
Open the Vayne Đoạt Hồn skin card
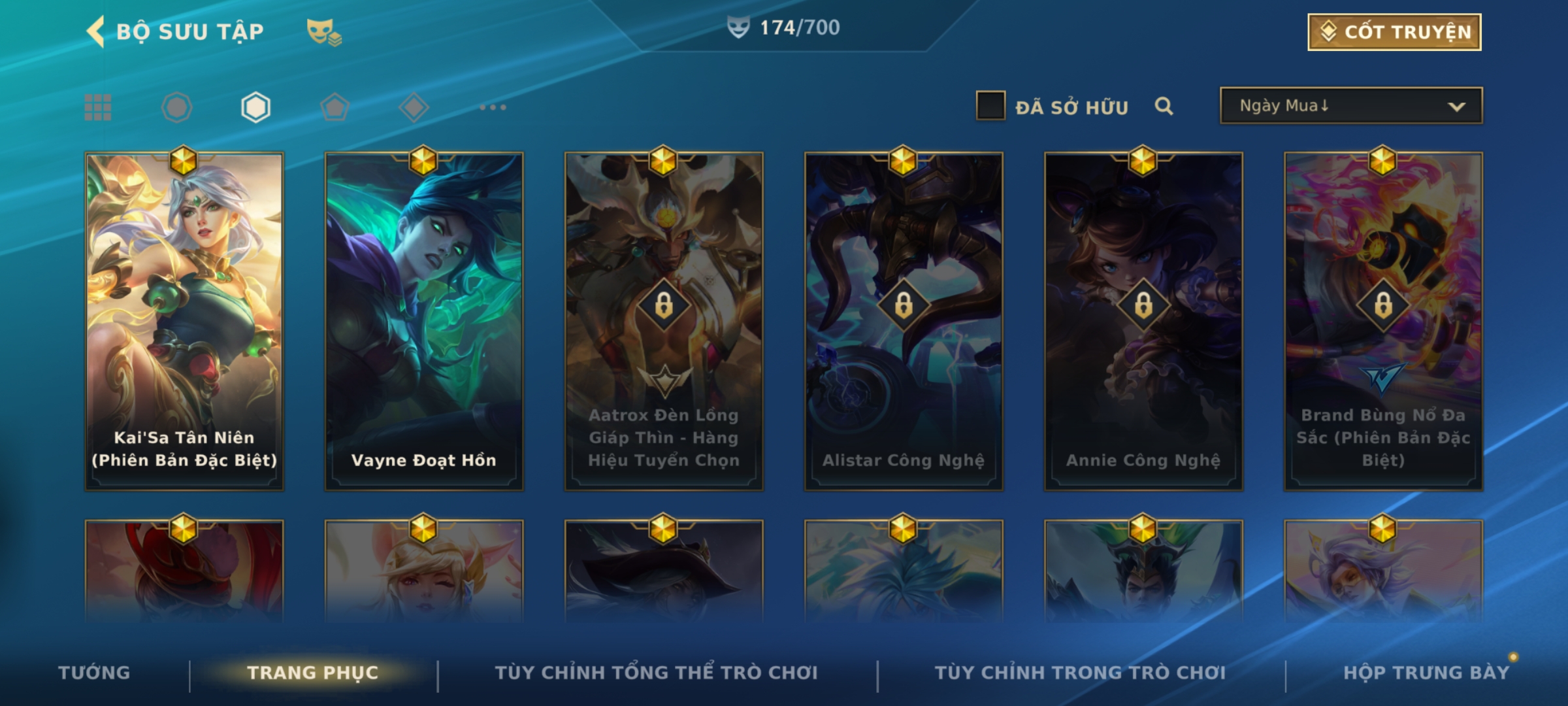(424, 321)
